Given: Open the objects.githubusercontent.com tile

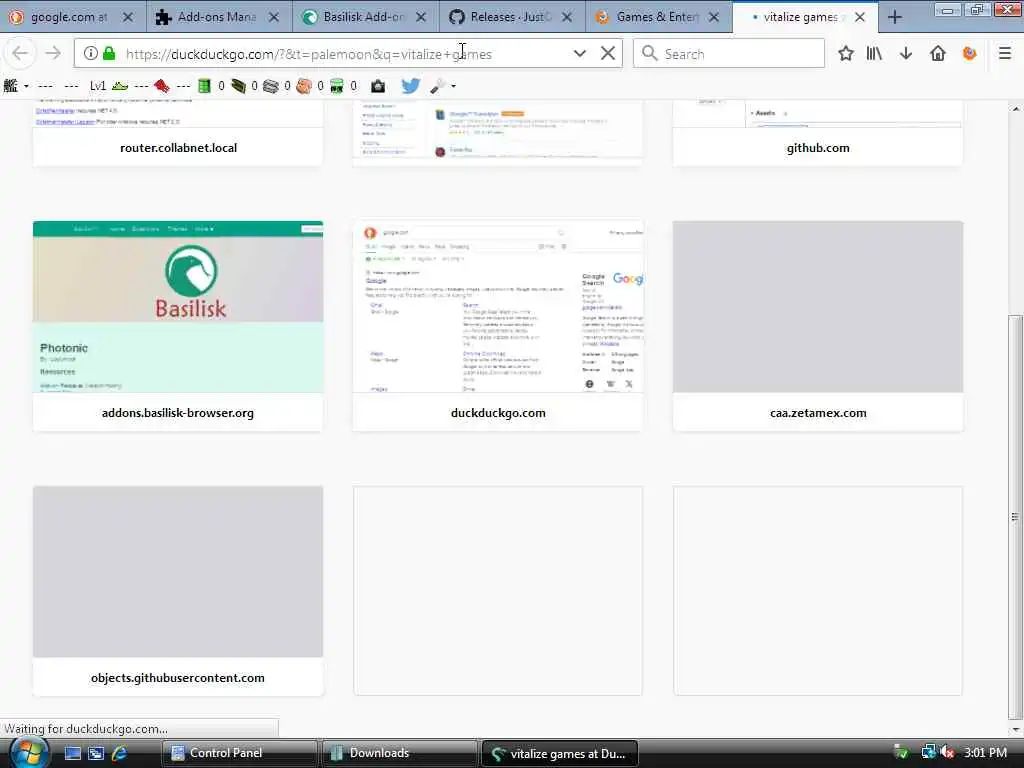Looking at the screenshot, I should [178, 590].
